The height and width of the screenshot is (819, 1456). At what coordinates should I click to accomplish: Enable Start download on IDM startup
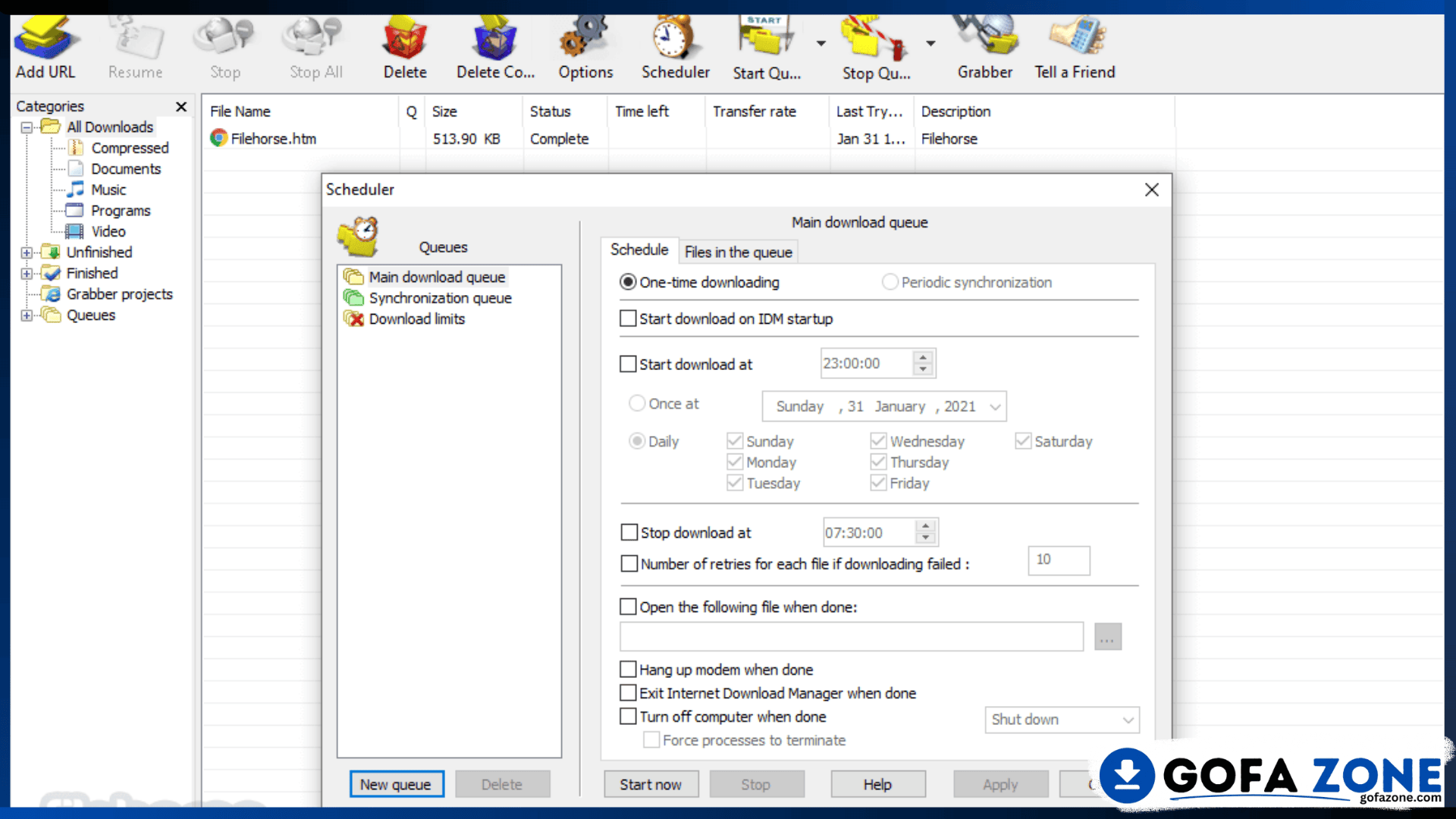point(628,318)
